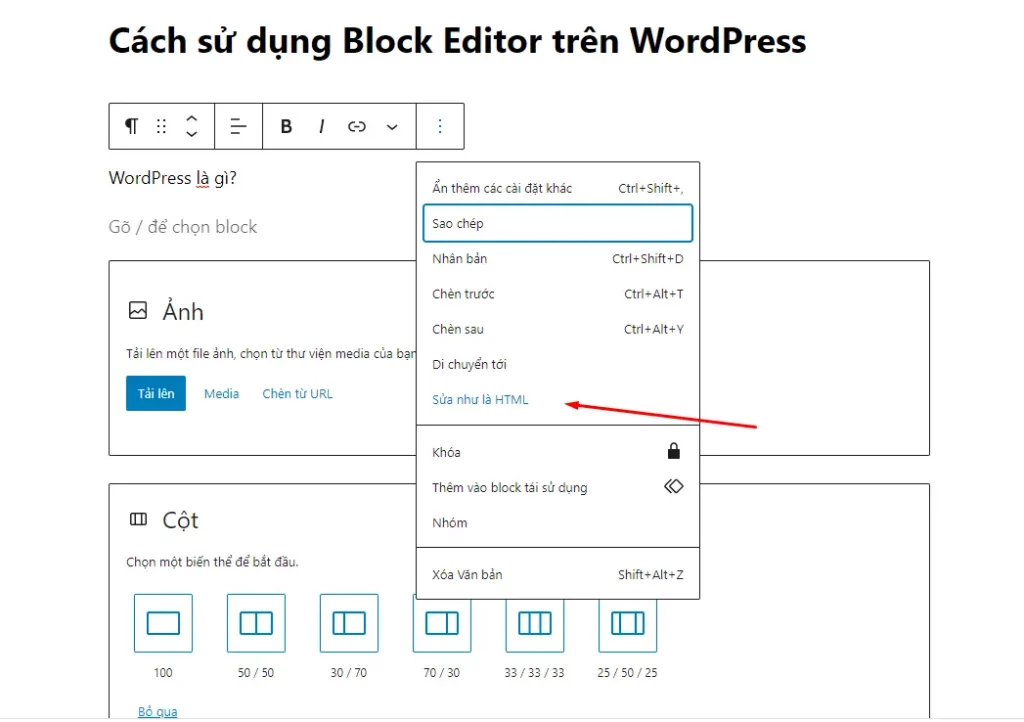This screenshot has height=722, width=1024.
Task: Choose the 70 / 30 column layout
Action: [x=442, y=625]
